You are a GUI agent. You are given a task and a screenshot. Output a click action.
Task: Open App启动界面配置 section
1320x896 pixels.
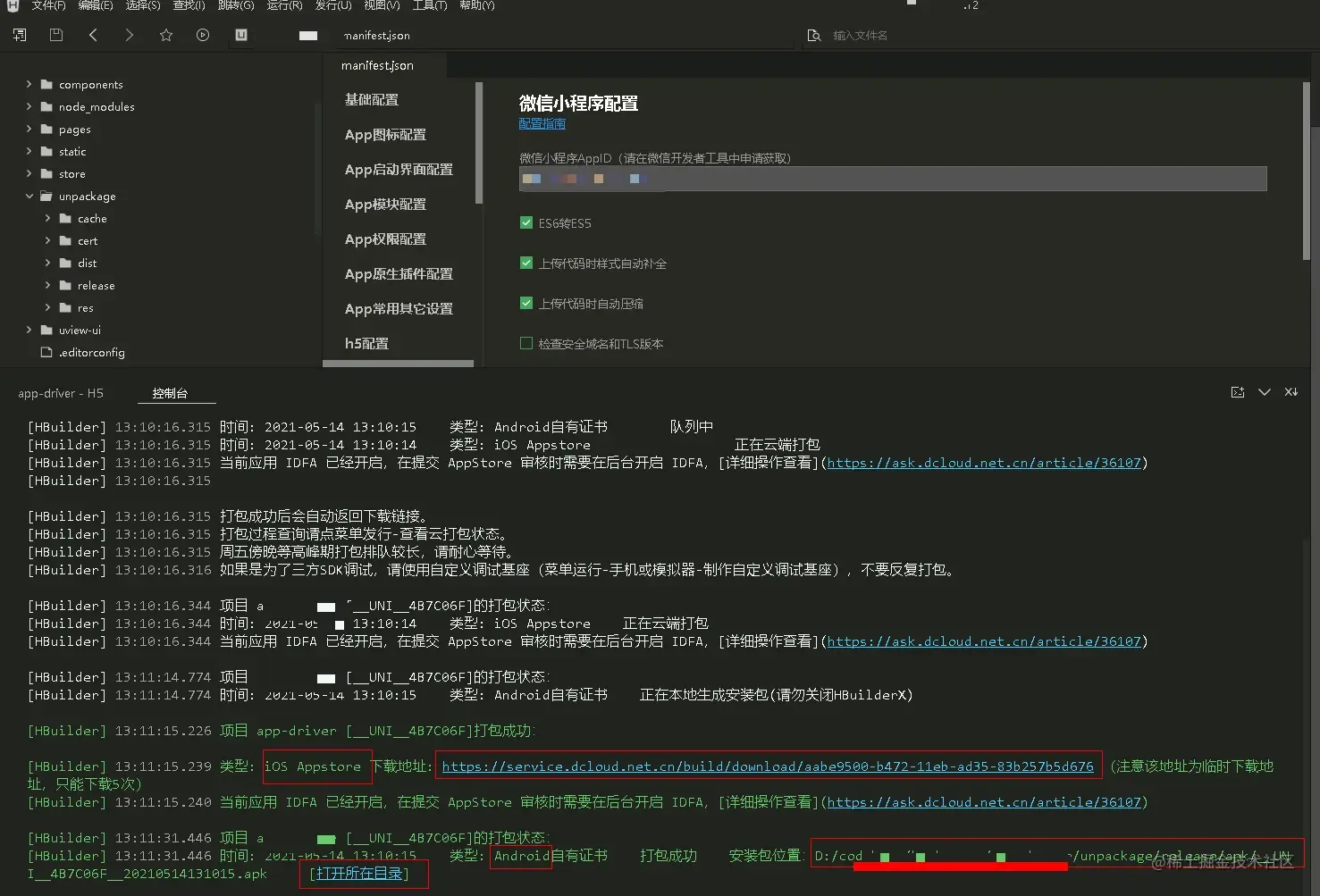(x=399, y=169)
